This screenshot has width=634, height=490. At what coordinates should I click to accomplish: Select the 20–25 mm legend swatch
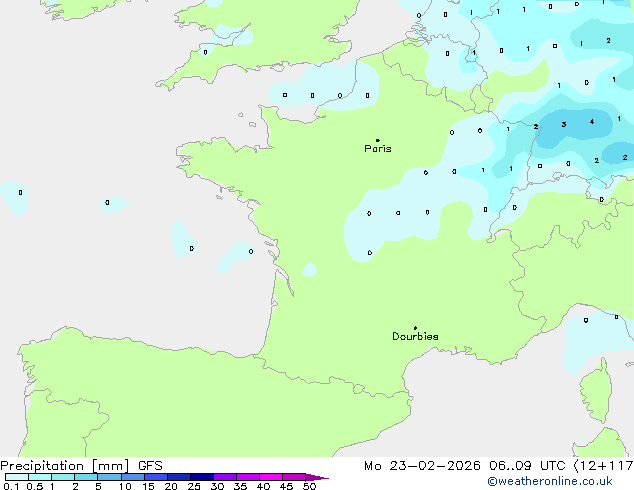[179, 477]
